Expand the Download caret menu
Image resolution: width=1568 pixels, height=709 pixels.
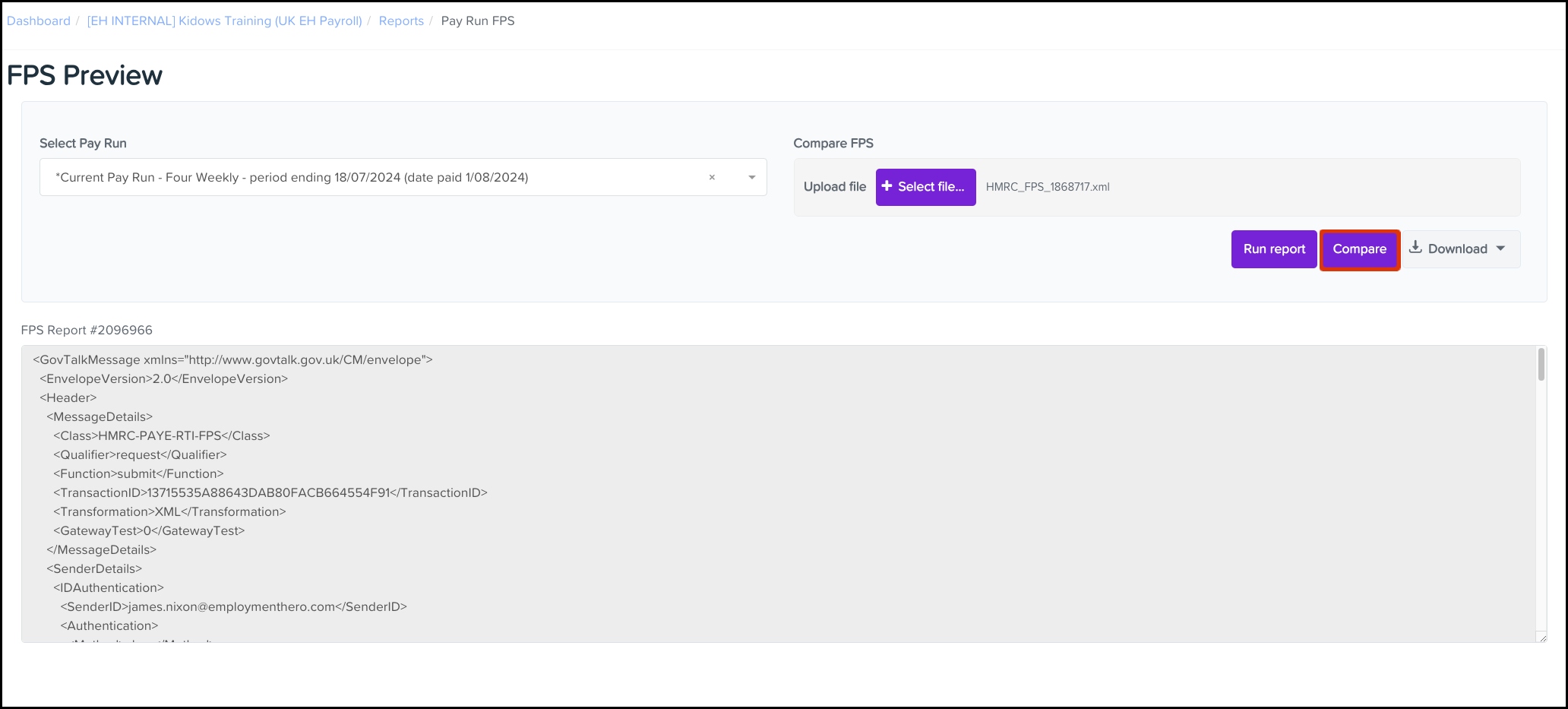coord(1500,248)
